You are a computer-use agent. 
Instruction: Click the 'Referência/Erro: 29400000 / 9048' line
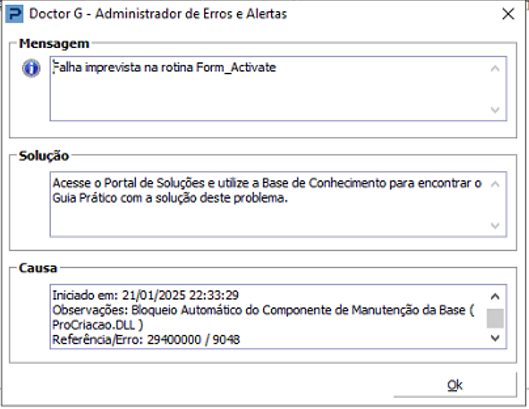pyautogui.click(x=146, y=339)
